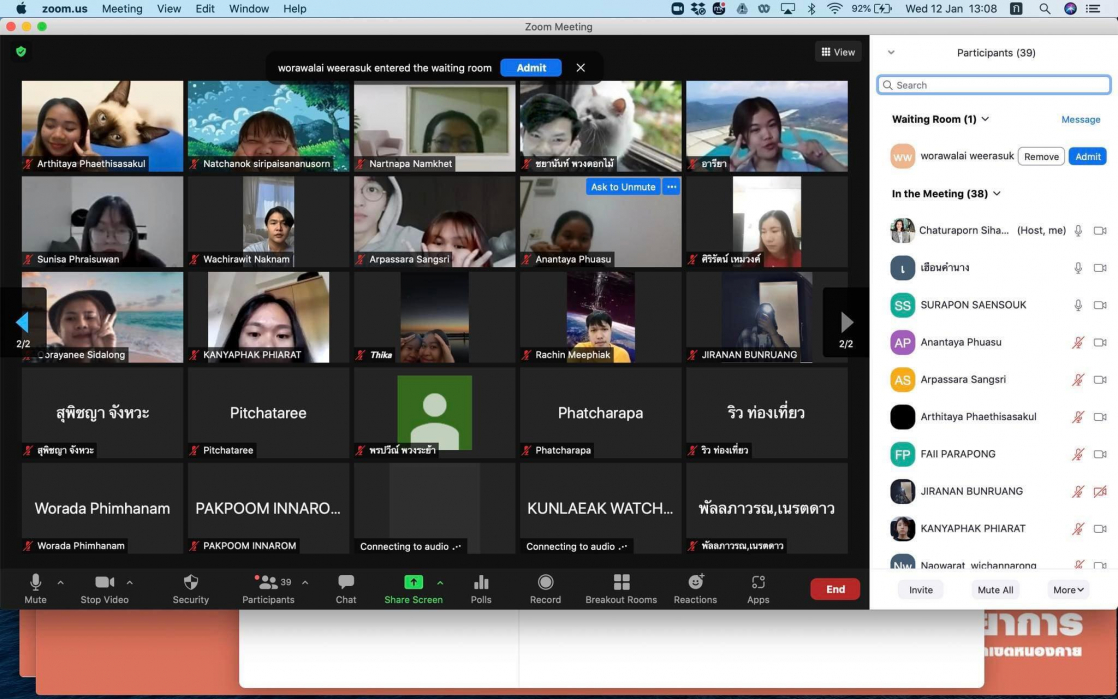1118x699 pixels.
Task: Toggle microphone for SURAPON SAENSOUK
Action: click(1078, 305)
